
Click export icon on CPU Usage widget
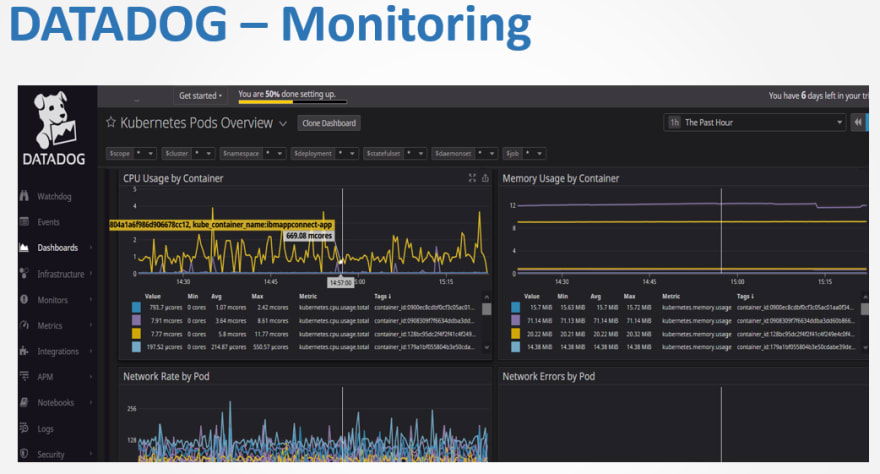click(x=485, y=178)
